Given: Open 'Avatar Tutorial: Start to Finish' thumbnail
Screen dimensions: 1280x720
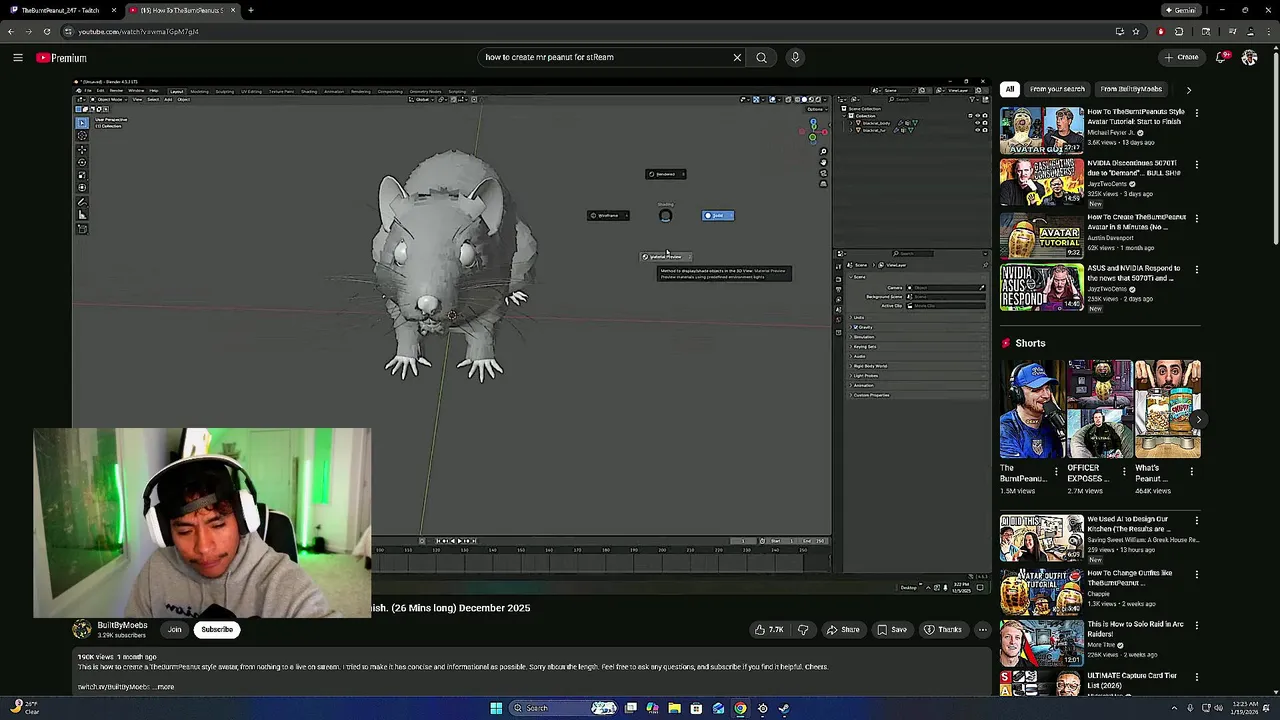Looking at the screenshot, I should click(1042, 131).
